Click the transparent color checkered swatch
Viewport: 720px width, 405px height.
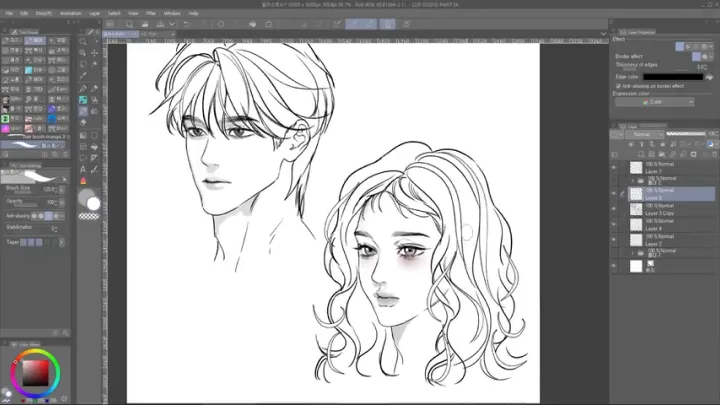point(89,216)
